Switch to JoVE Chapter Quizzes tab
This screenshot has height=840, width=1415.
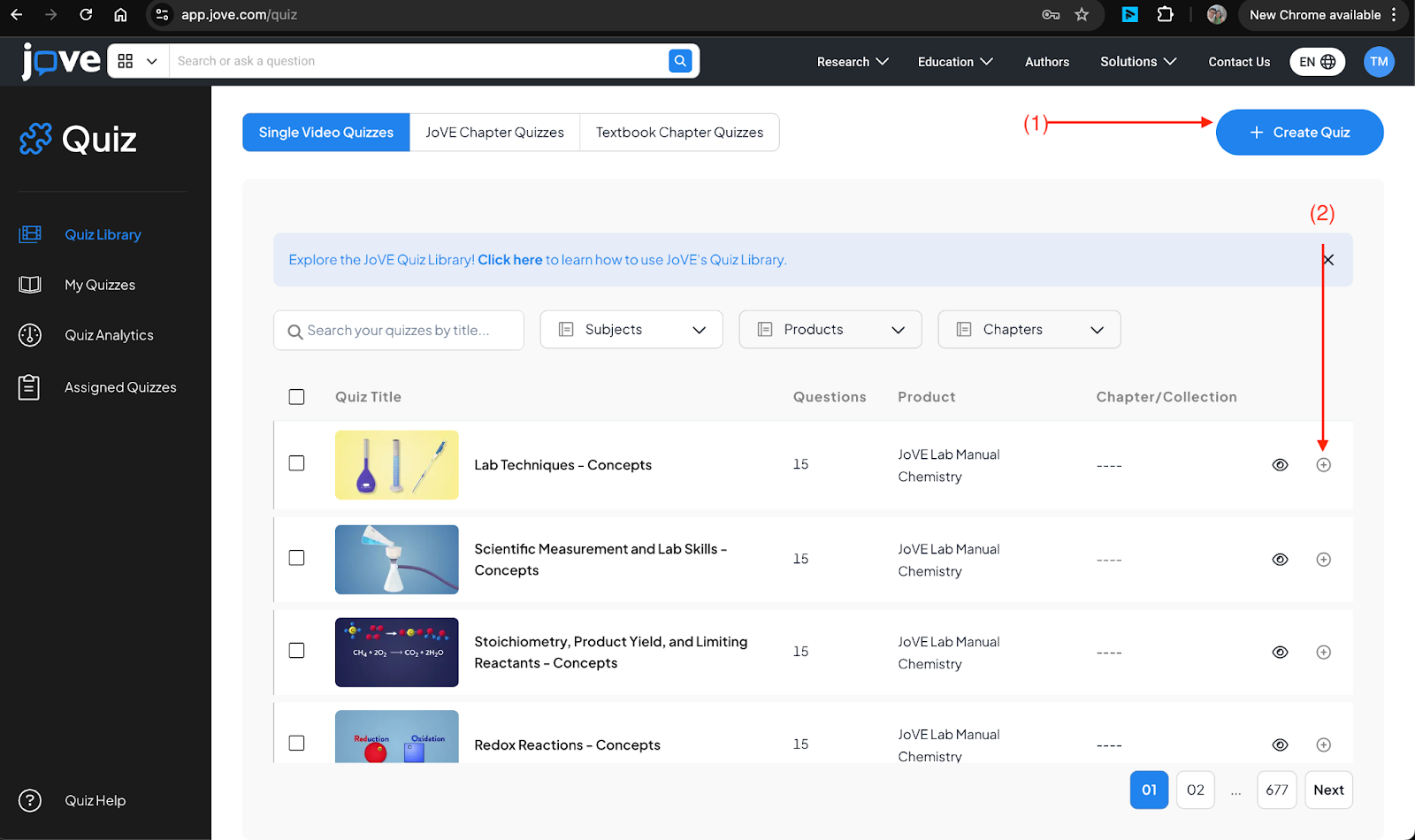(494, 133)
